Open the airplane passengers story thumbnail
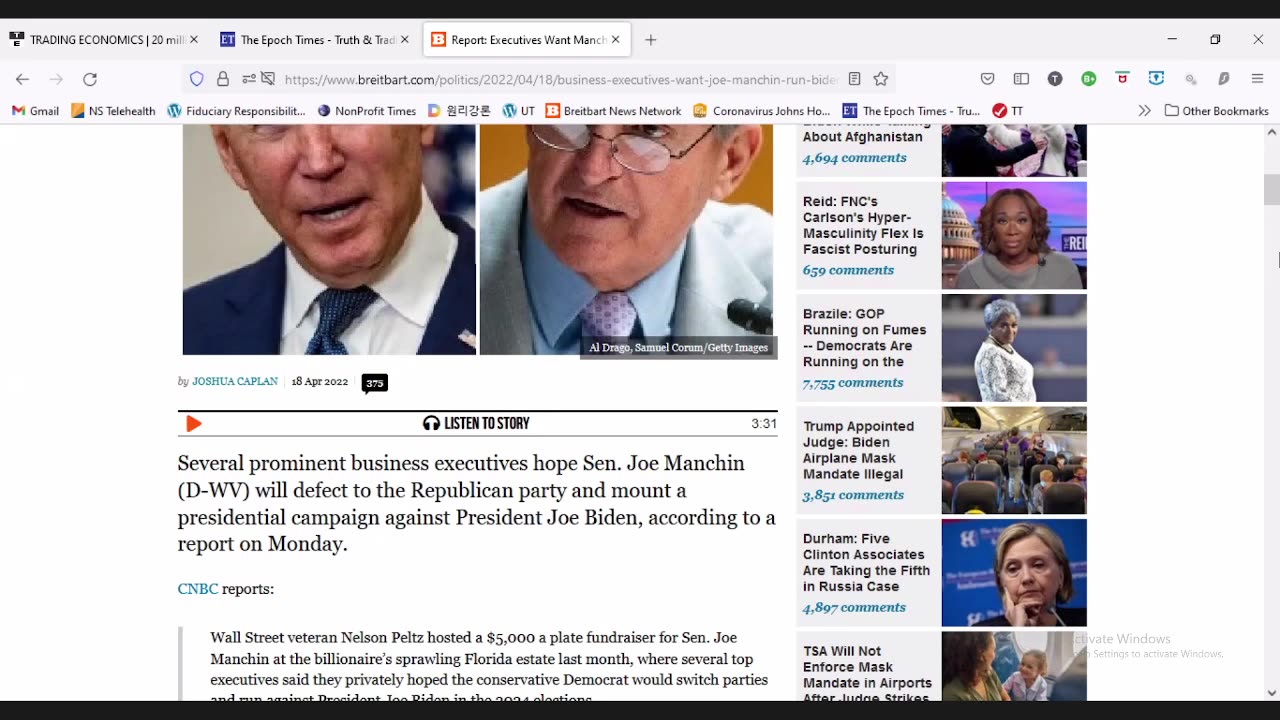 click(1014, 460)
